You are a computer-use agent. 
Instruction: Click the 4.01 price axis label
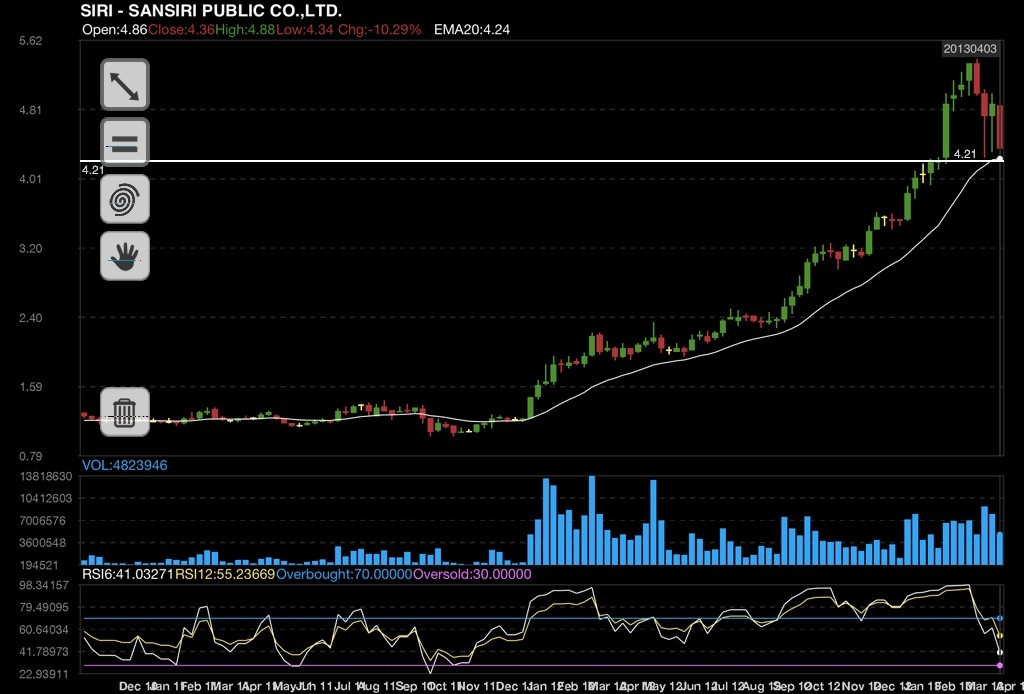pyautogui.click(x=31, y=179)
